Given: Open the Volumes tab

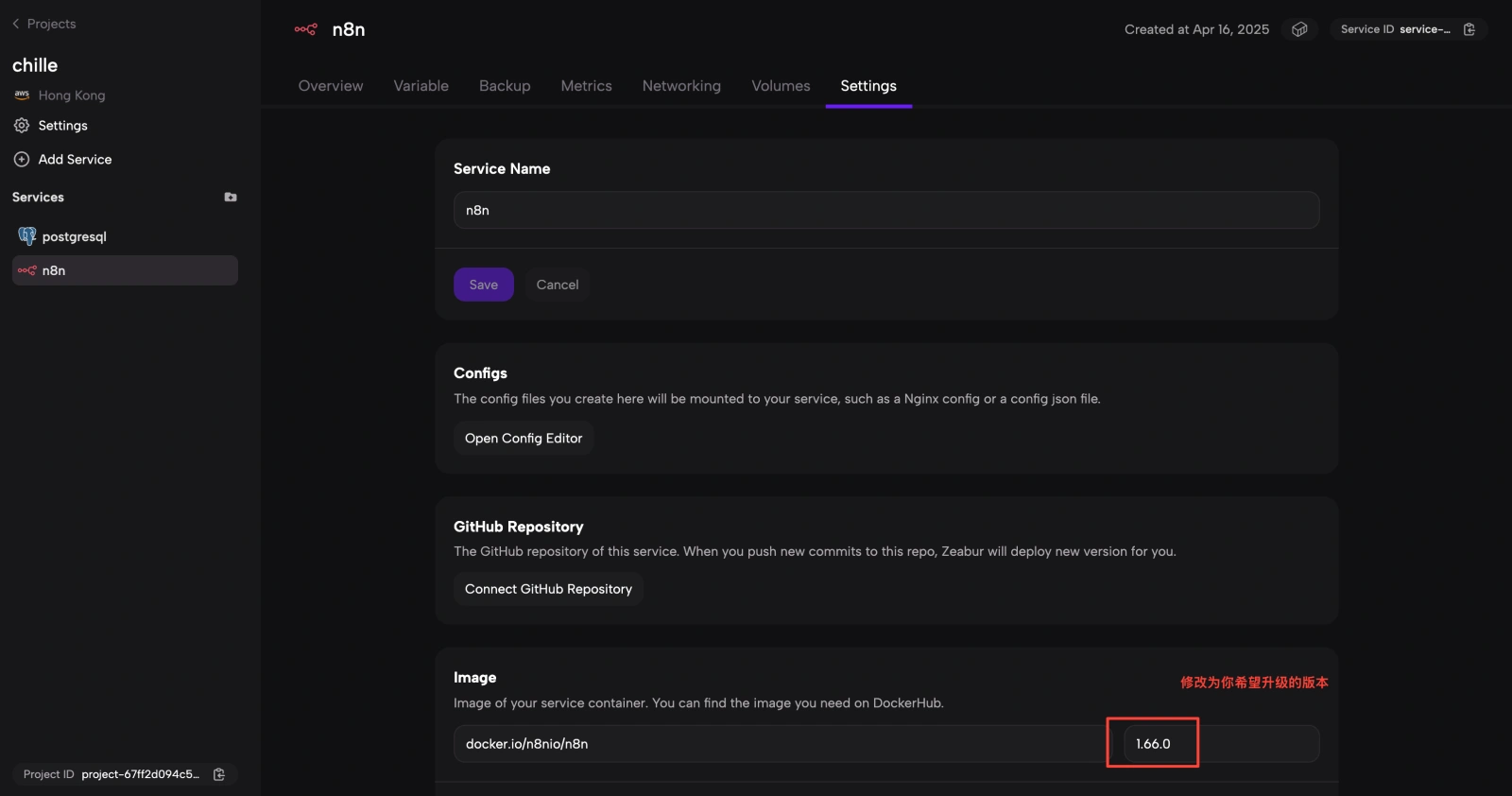Looking at the screenshot, I should [781, 86].
